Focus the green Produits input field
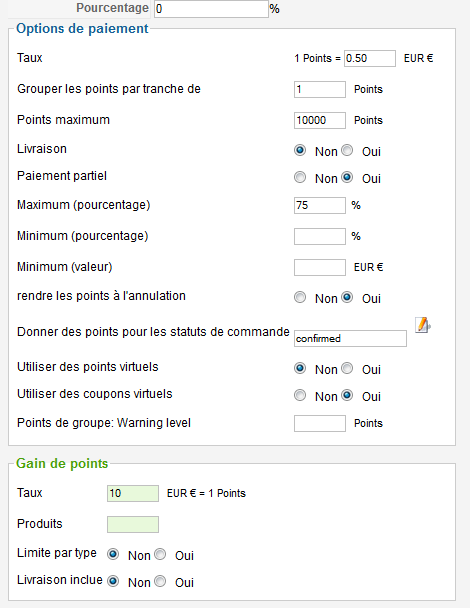Viewport: 470px width, 608px height. coord(133,525)
